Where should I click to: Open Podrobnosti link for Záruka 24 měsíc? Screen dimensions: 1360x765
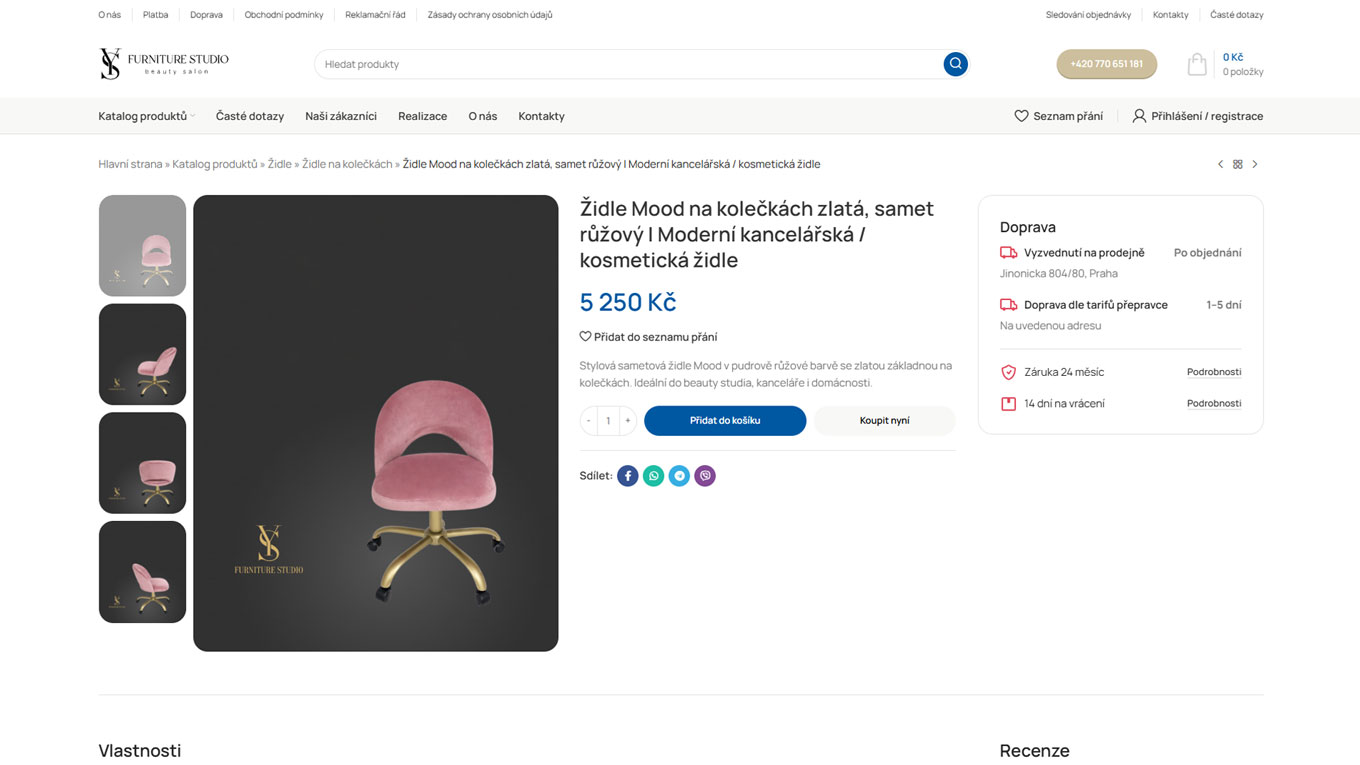click(1214, 372)
